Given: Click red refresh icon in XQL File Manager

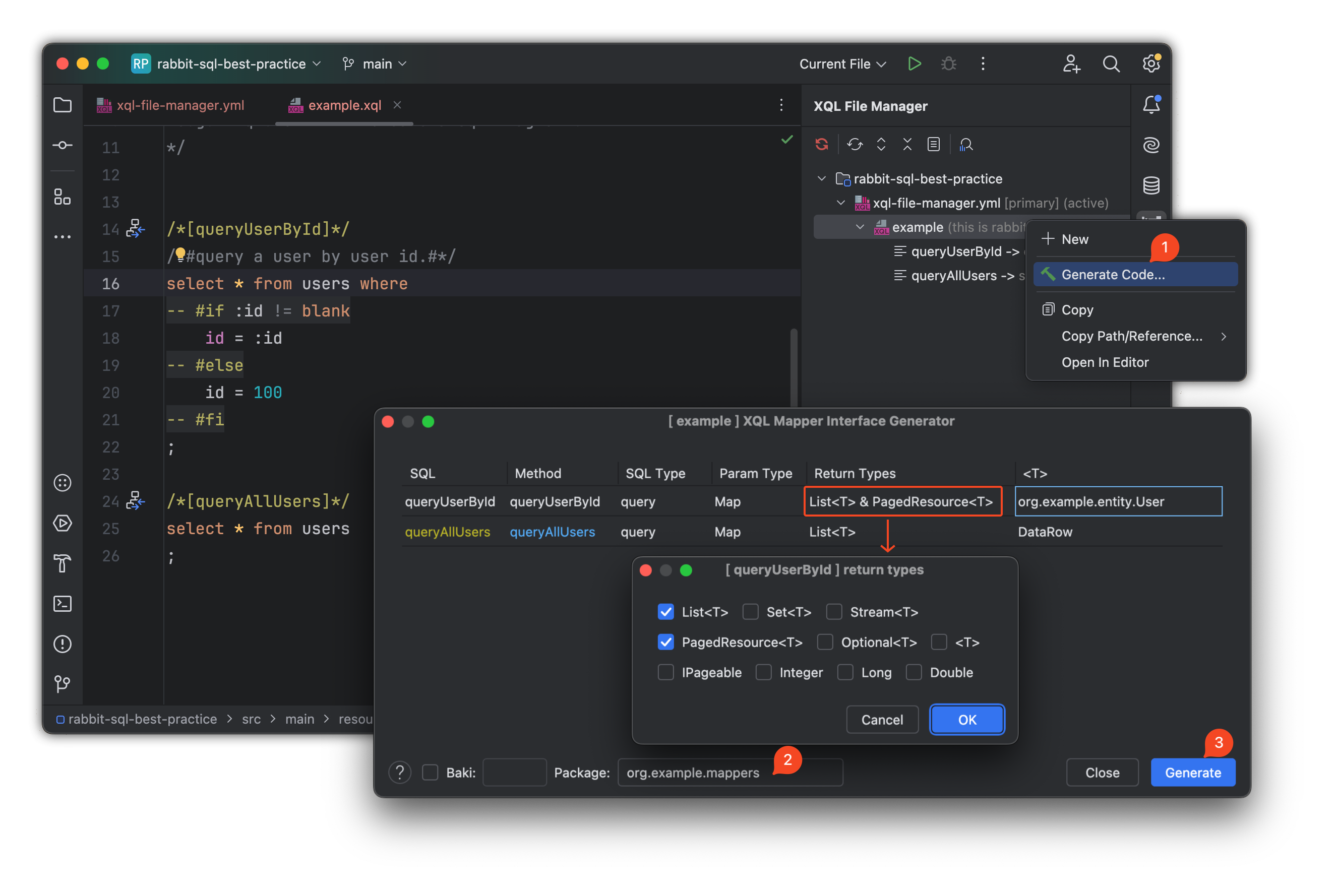Looking at the screenshot, I should [x=821, y=144].
